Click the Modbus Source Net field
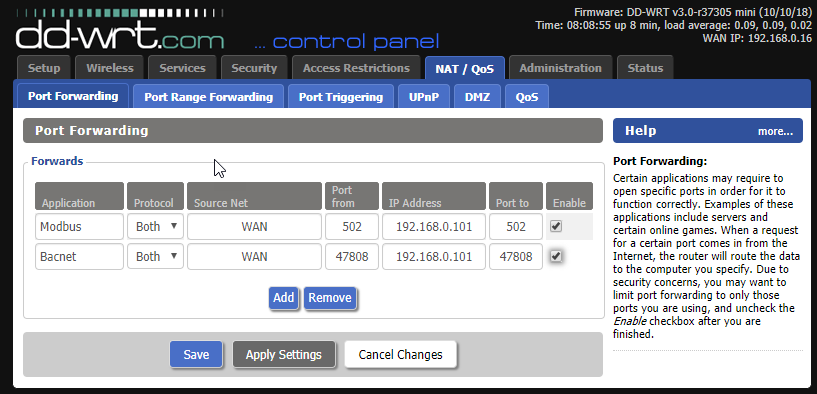817x394 pixels. click(254, 226)
